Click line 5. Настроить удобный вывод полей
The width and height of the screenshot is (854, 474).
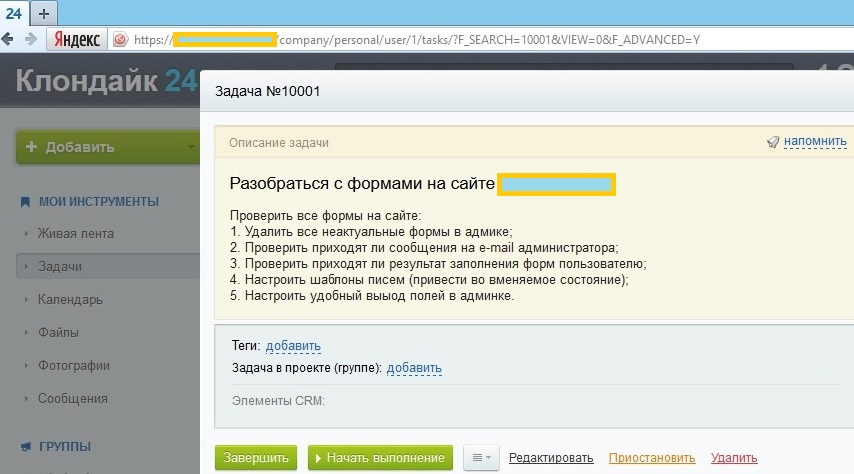[372, 296]
